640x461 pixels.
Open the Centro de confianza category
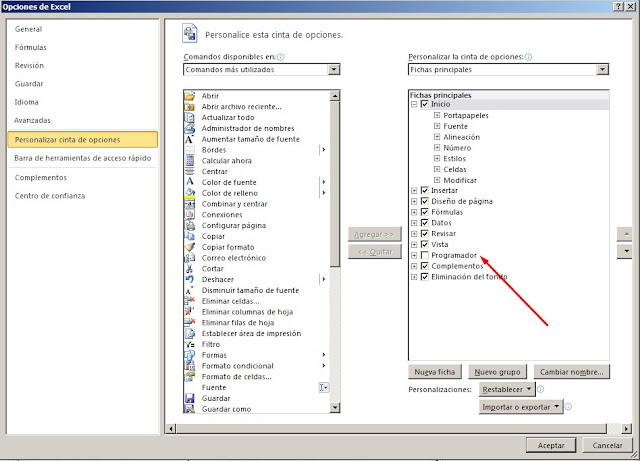(x=50, y=196)
